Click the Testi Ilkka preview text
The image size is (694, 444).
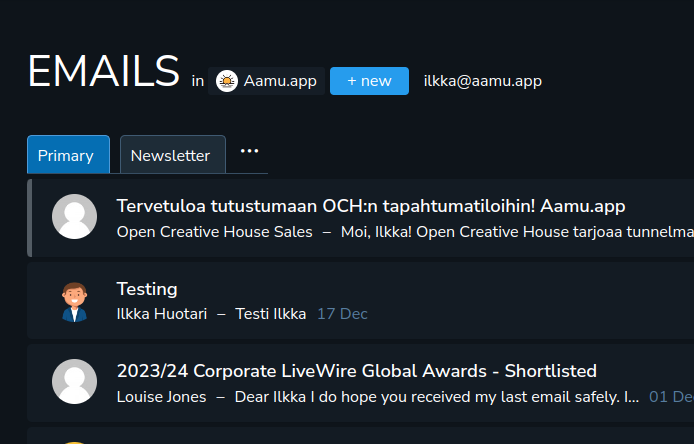click(271, 314)
